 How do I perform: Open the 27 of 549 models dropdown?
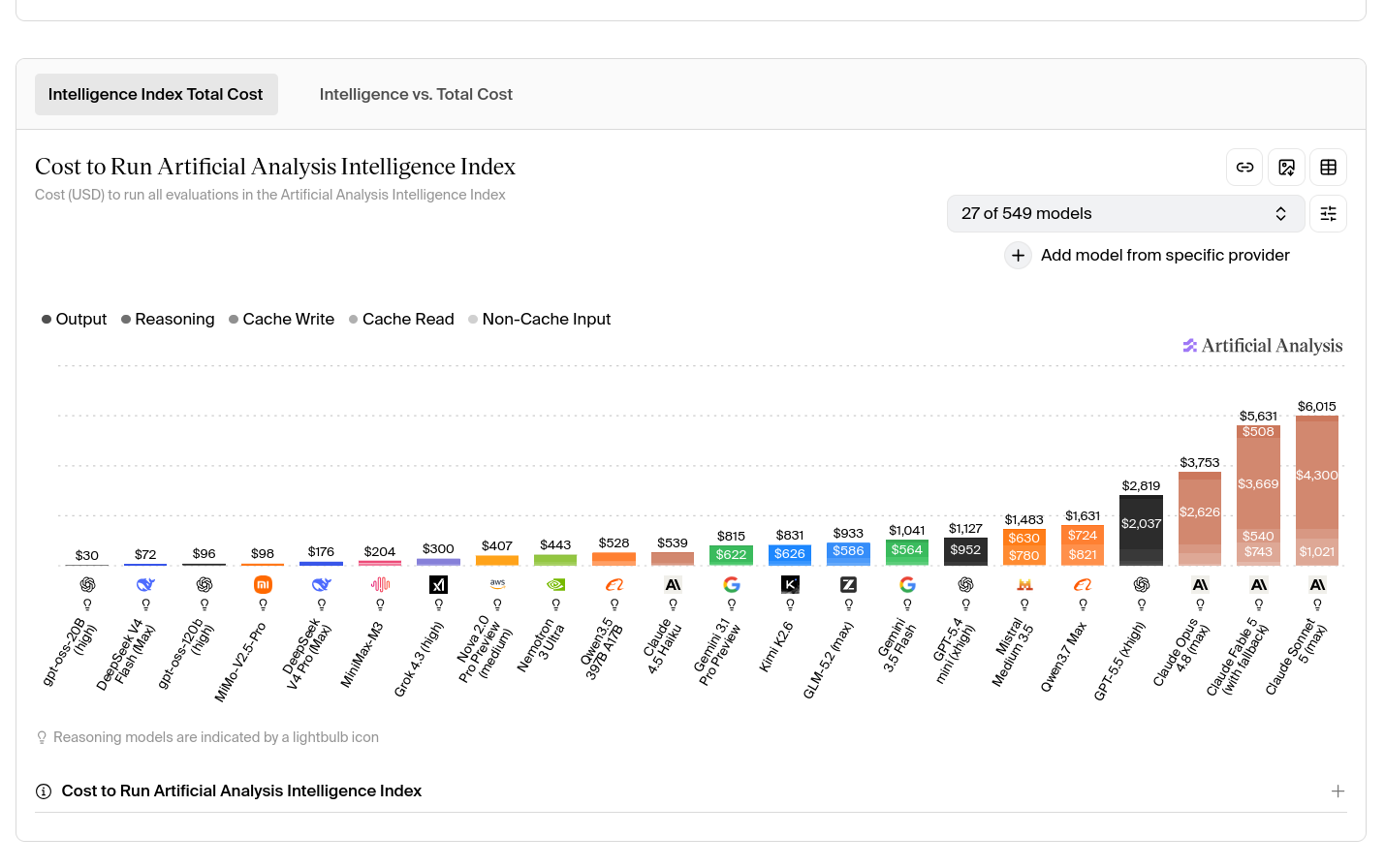[1125, 214]
